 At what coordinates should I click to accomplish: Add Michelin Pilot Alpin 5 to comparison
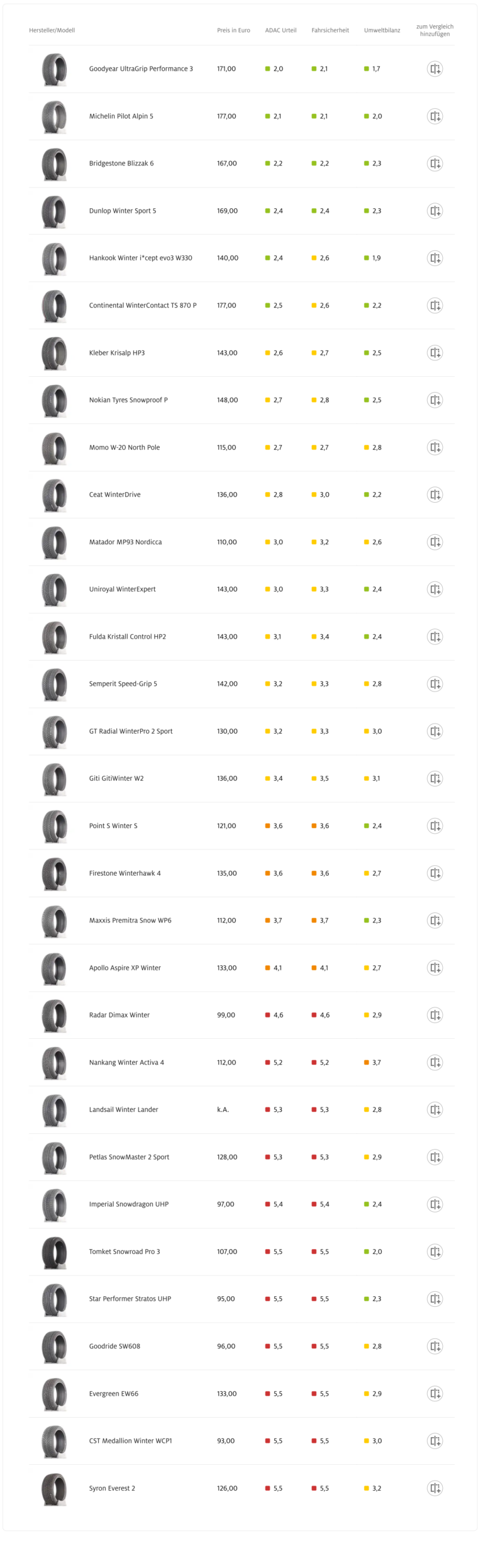pos(435,116)
